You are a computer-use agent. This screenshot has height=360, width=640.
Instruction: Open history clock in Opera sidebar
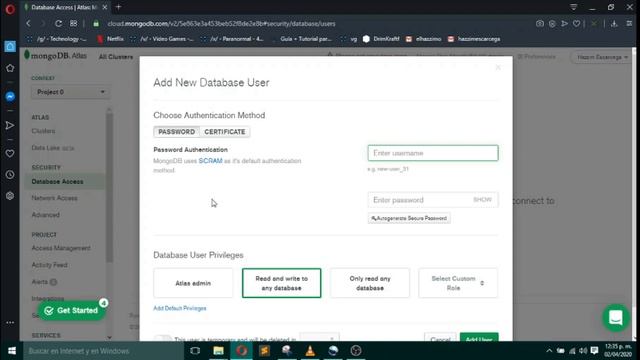pos(10,175)
